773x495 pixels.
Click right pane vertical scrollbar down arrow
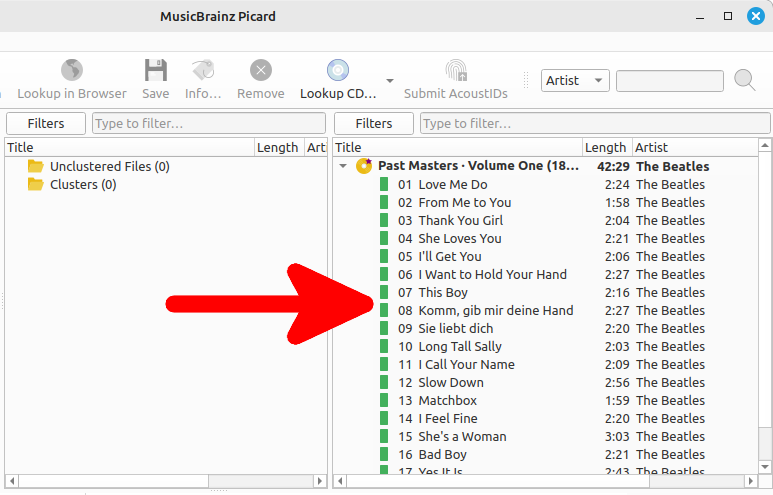765,466
